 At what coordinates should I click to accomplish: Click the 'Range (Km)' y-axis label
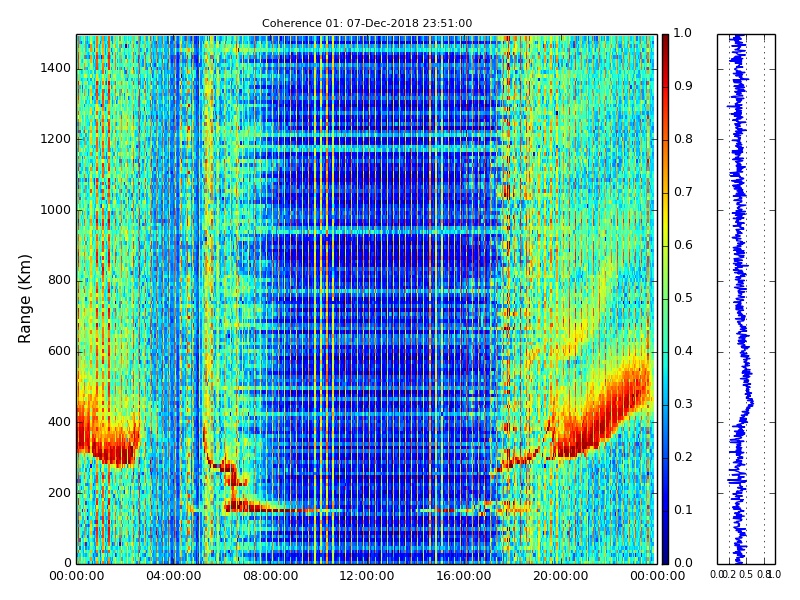(24, 299)
